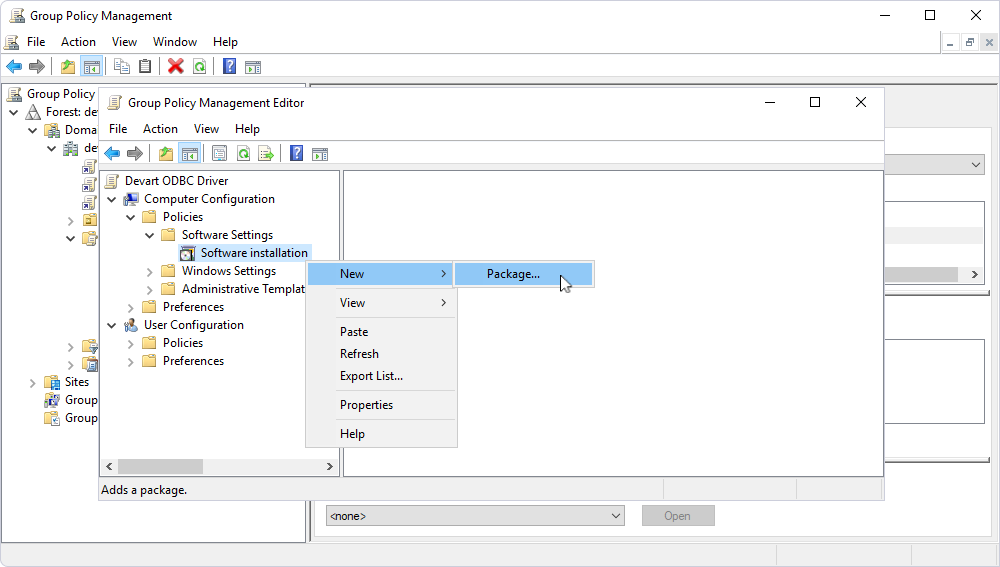The height and width of the screenshot is (567, 1000).
Task: Click Software installation node icon
Action: (x=187, y=253)
